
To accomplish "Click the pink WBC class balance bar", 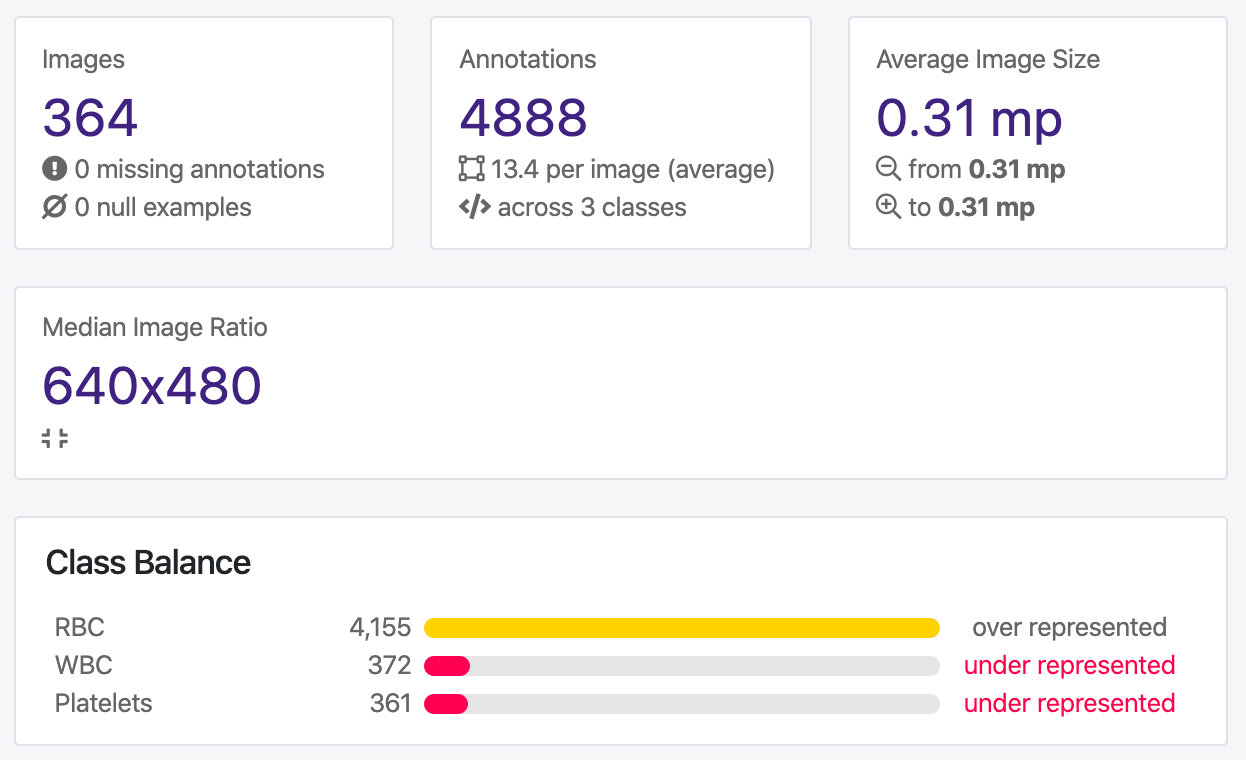I will (447, 665).
